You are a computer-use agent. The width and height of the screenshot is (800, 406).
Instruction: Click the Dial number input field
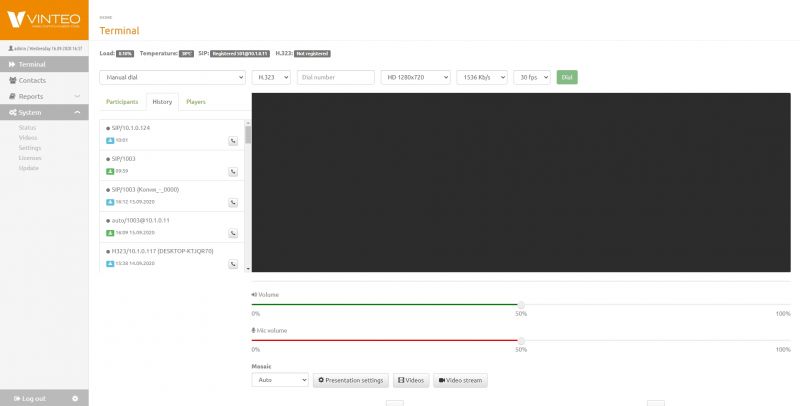click(336, 77)
